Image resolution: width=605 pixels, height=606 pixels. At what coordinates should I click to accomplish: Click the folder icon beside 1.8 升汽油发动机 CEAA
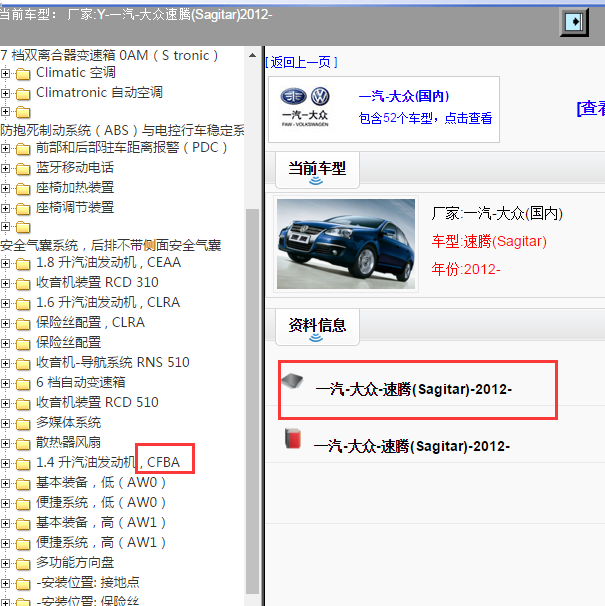point(23,264)
